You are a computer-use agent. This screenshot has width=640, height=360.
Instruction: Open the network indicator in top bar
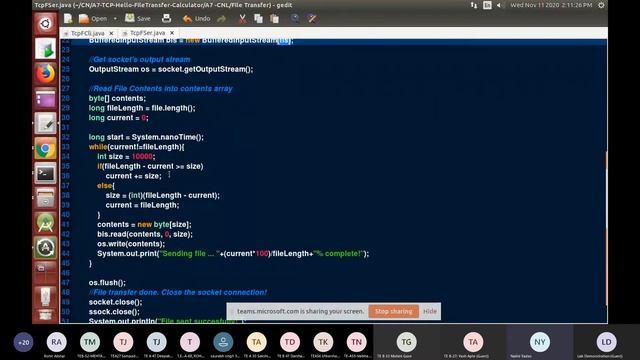click(x=474, y=5)
